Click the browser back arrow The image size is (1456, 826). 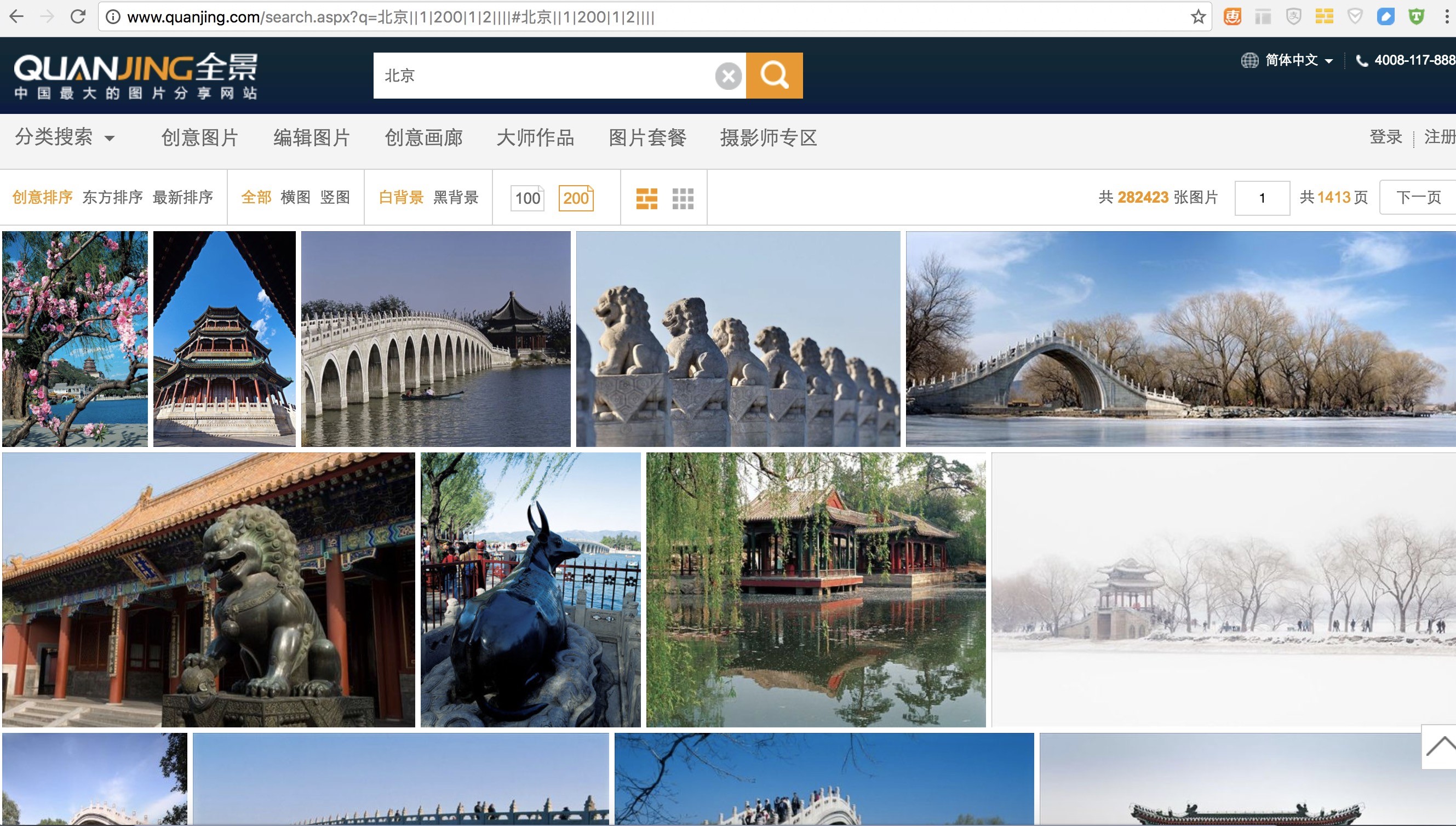click(16, 17)
